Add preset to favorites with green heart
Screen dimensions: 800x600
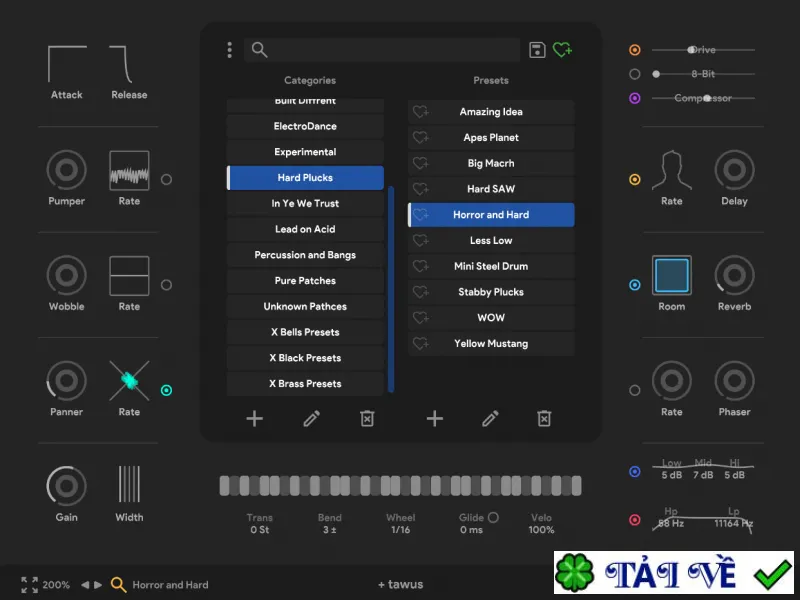[x=562, y=50]
